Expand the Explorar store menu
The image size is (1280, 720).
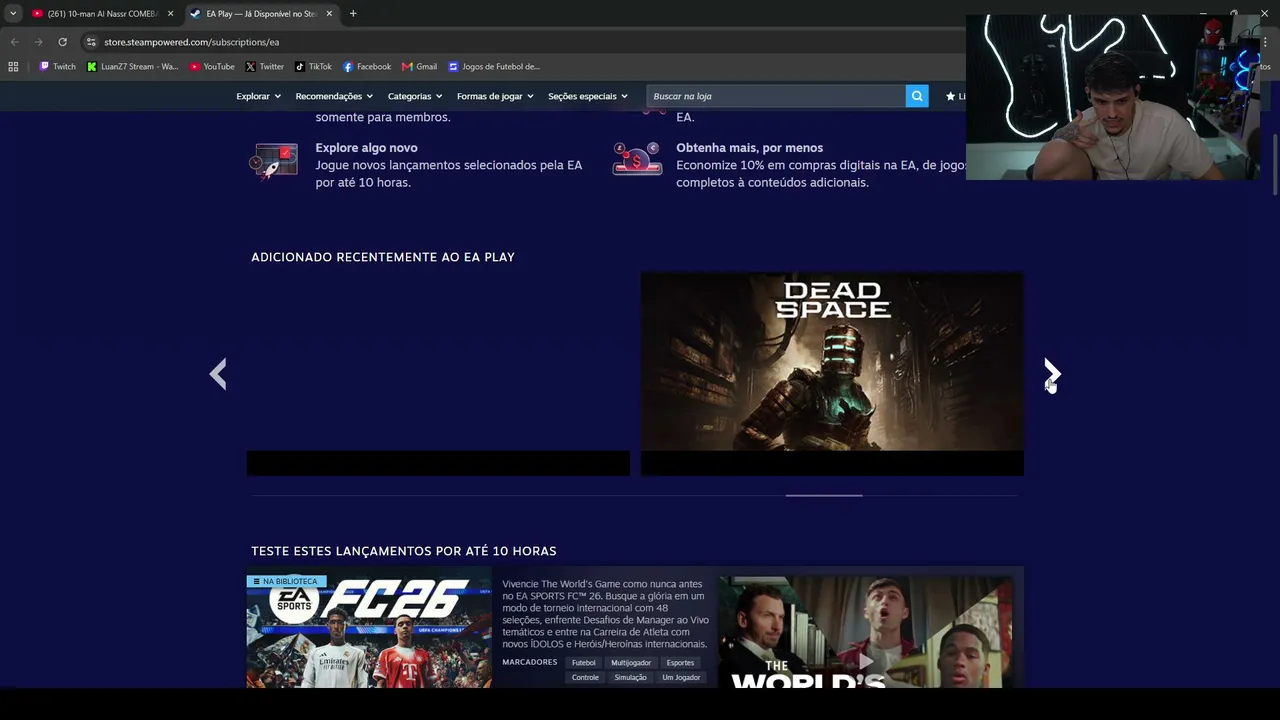point(258,96)
